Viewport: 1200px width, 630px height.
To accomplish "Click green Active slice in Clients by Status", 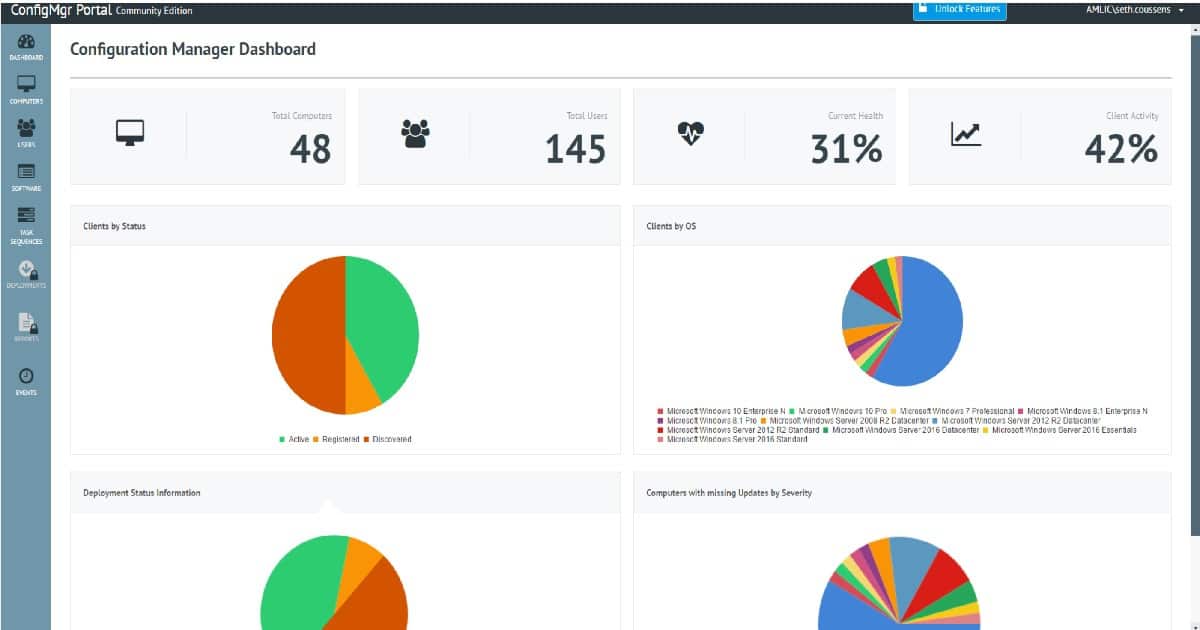I will coord(385,325).
